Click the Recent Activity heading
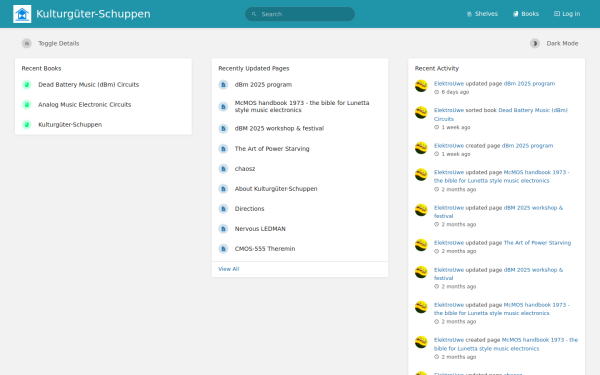This screenshot has height=375, width=600. (437, 68)
